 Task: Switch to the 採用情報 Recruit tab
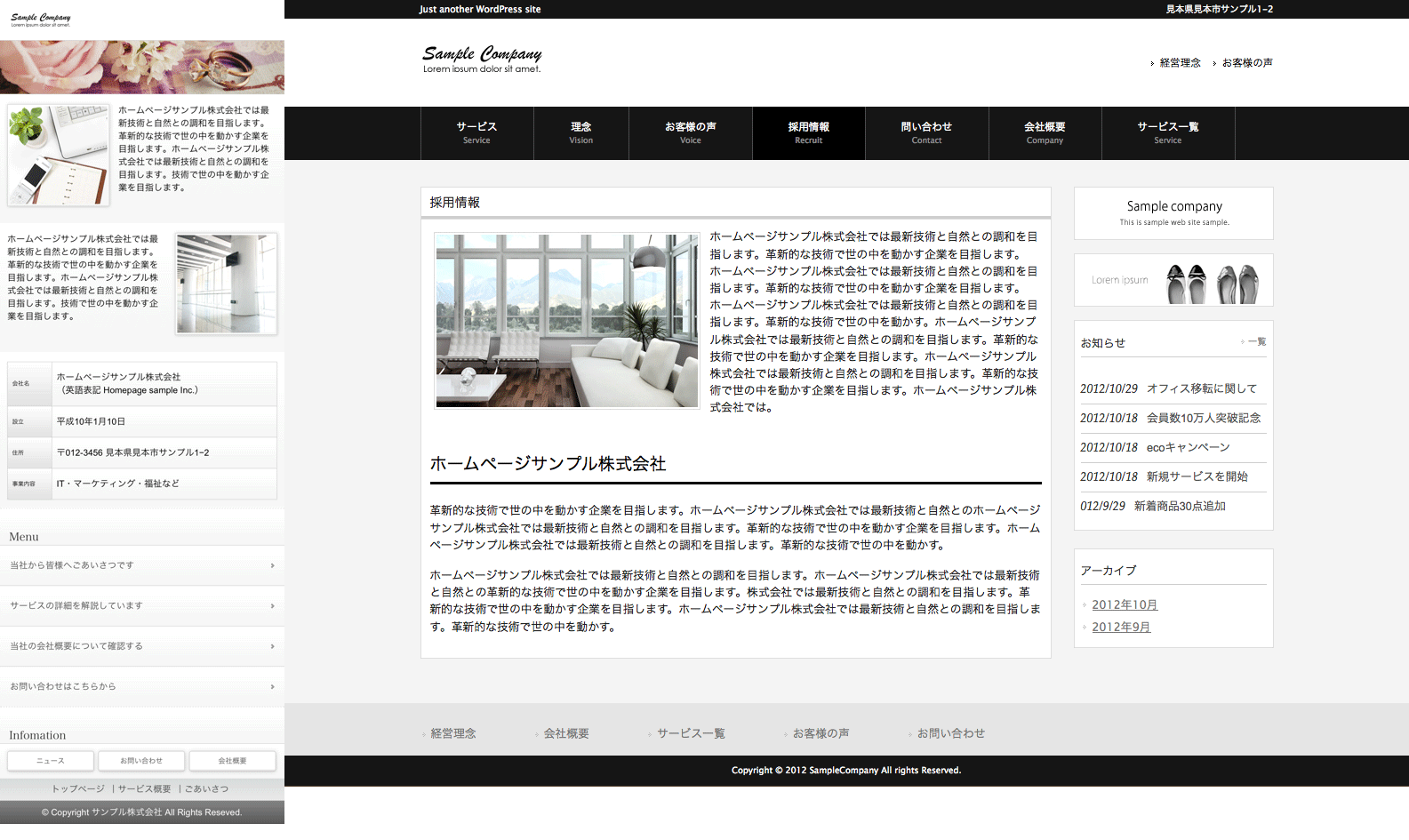click(x=808, y=133)
